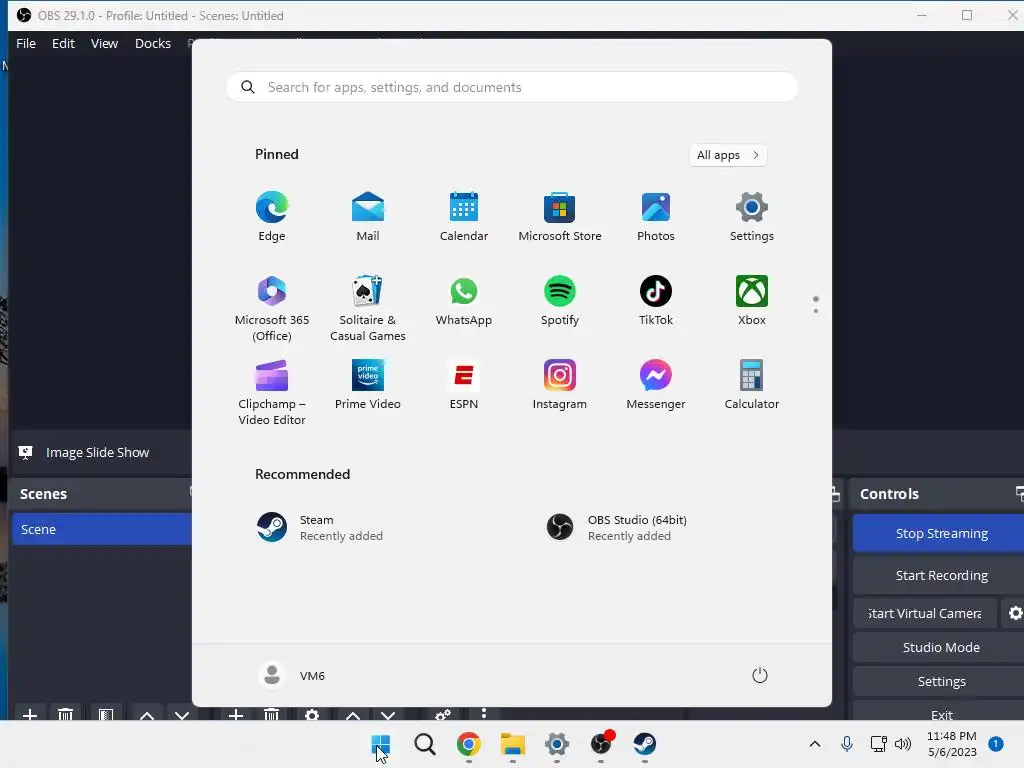Open the Xbox app
Screen dimensions: 1024x768
752,300
